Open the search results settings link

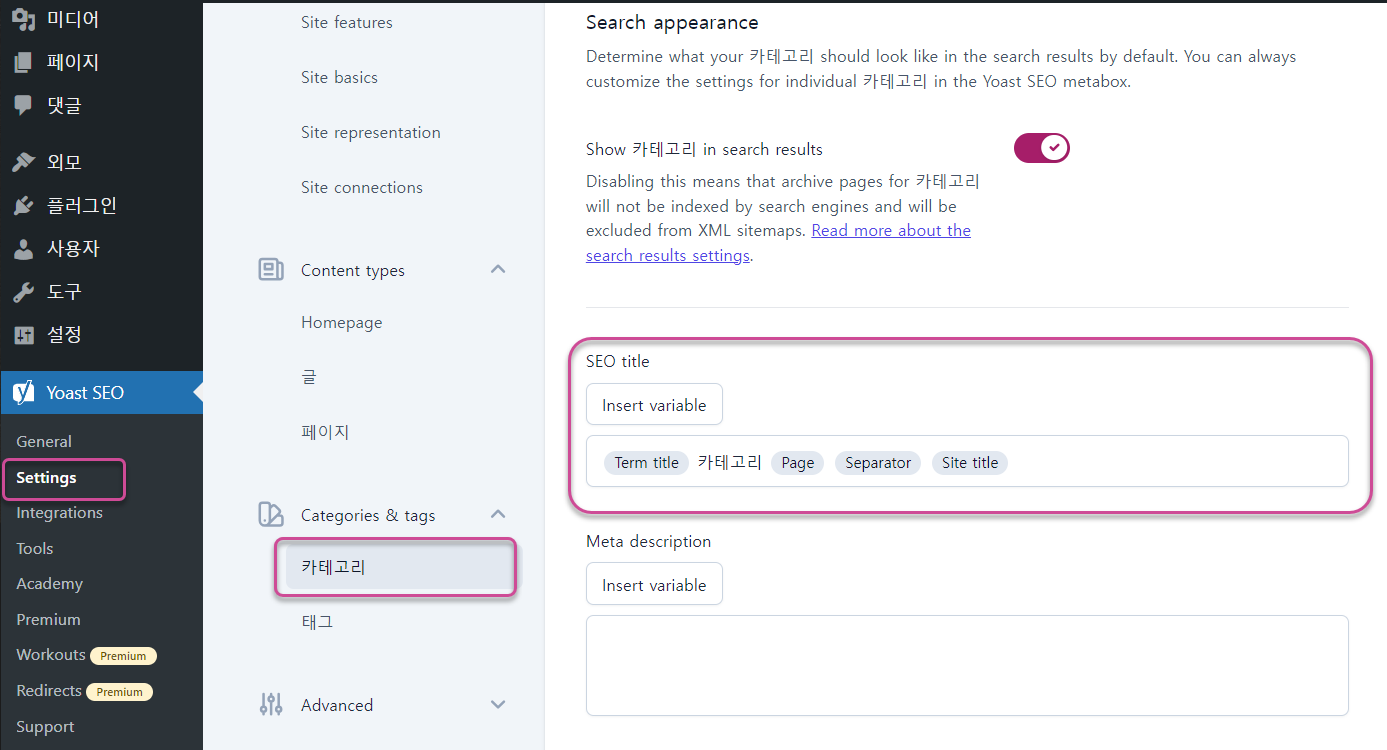(x=667, y=254)
